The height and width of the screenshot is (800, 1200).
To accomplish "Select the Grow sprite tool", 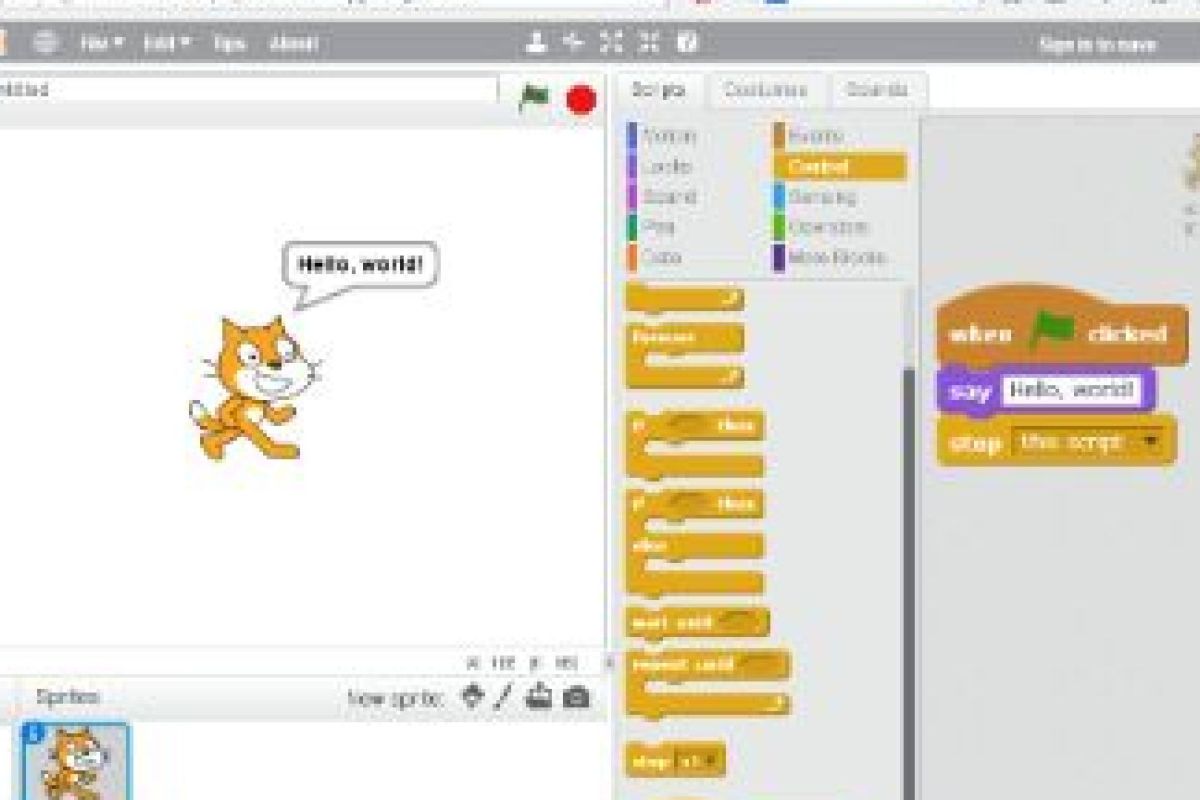I will [611, 42].
